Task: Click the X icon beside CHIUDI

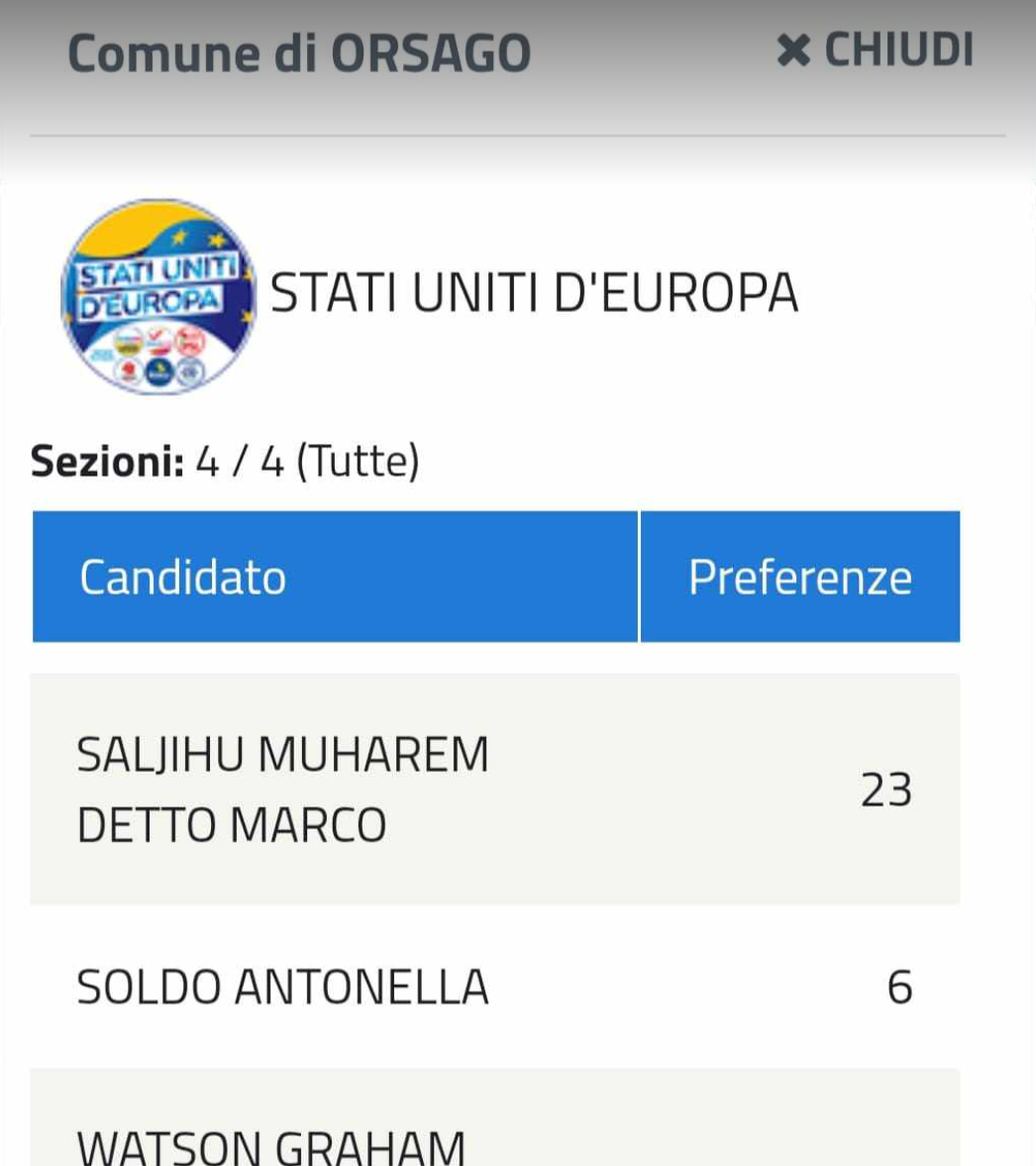Action: 793,51
